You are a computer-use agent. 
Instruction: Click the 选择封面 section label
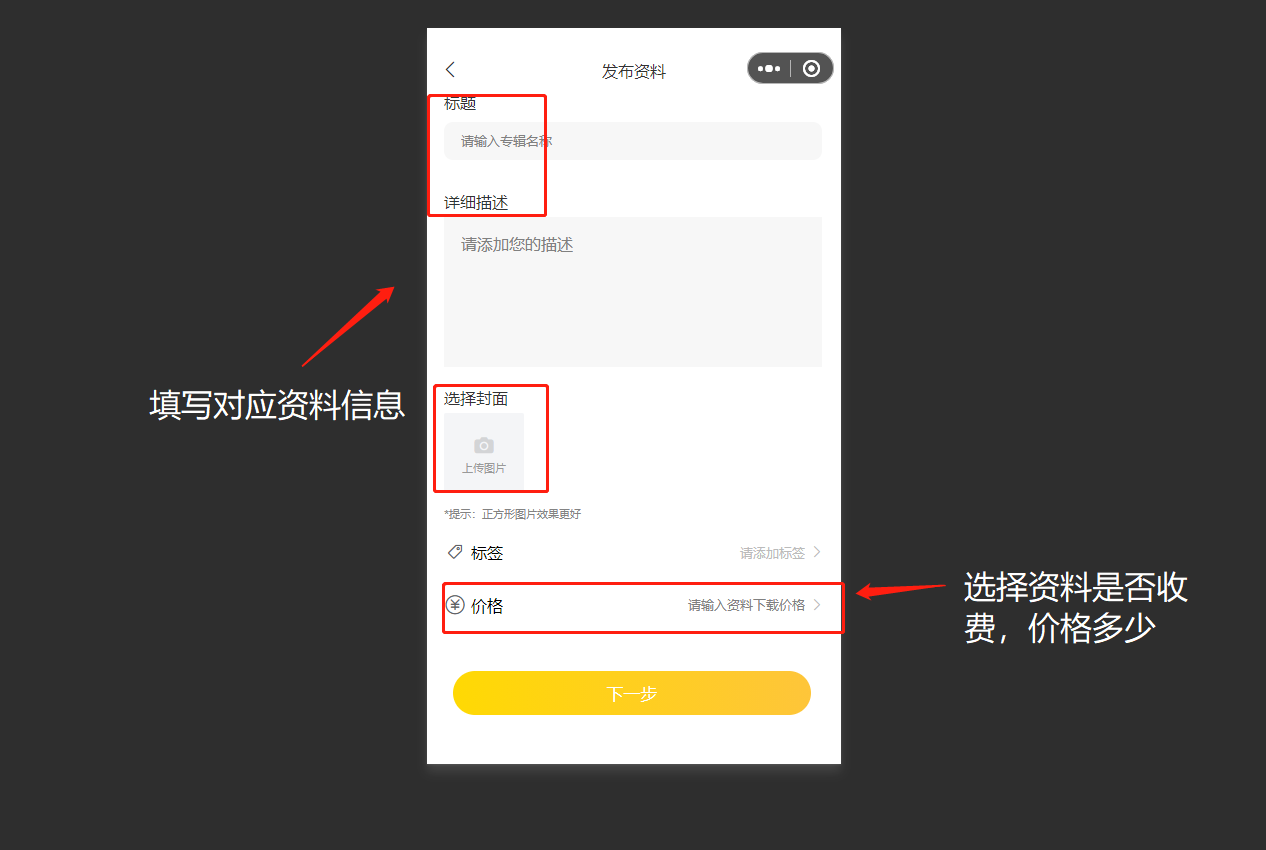[476, 399]
